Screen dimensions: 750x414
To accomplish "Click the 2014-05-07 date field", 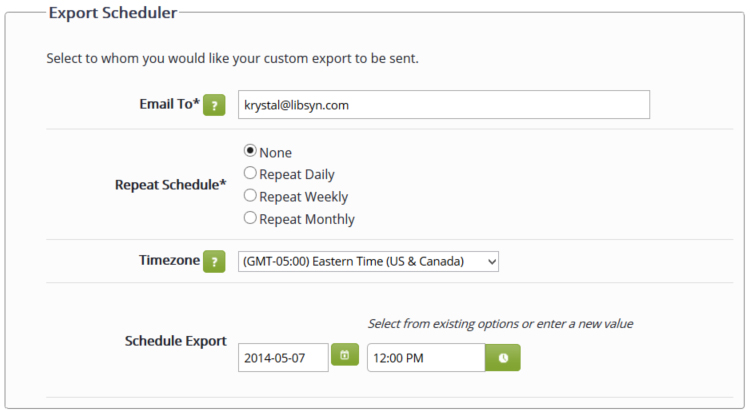I will tap(283, 358).
